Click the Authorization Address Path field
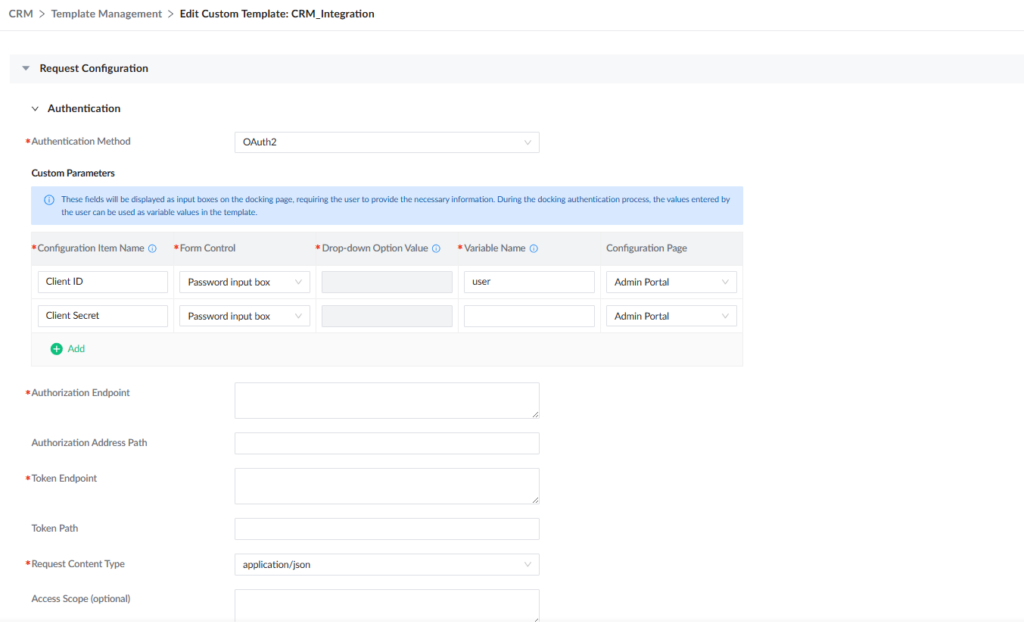The height and width of the screenshot is (624, 1024). click(x=387, y=443)
